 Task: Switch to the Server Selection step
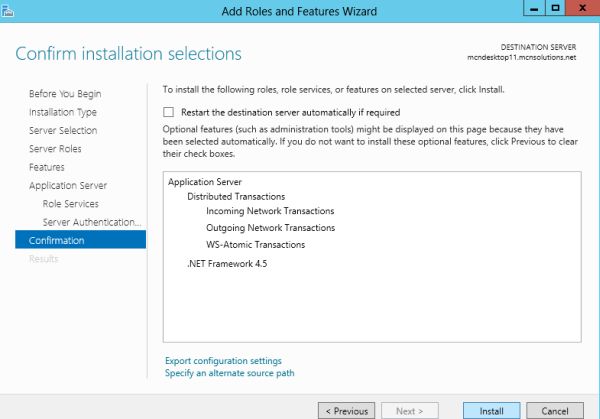[63, 131]
